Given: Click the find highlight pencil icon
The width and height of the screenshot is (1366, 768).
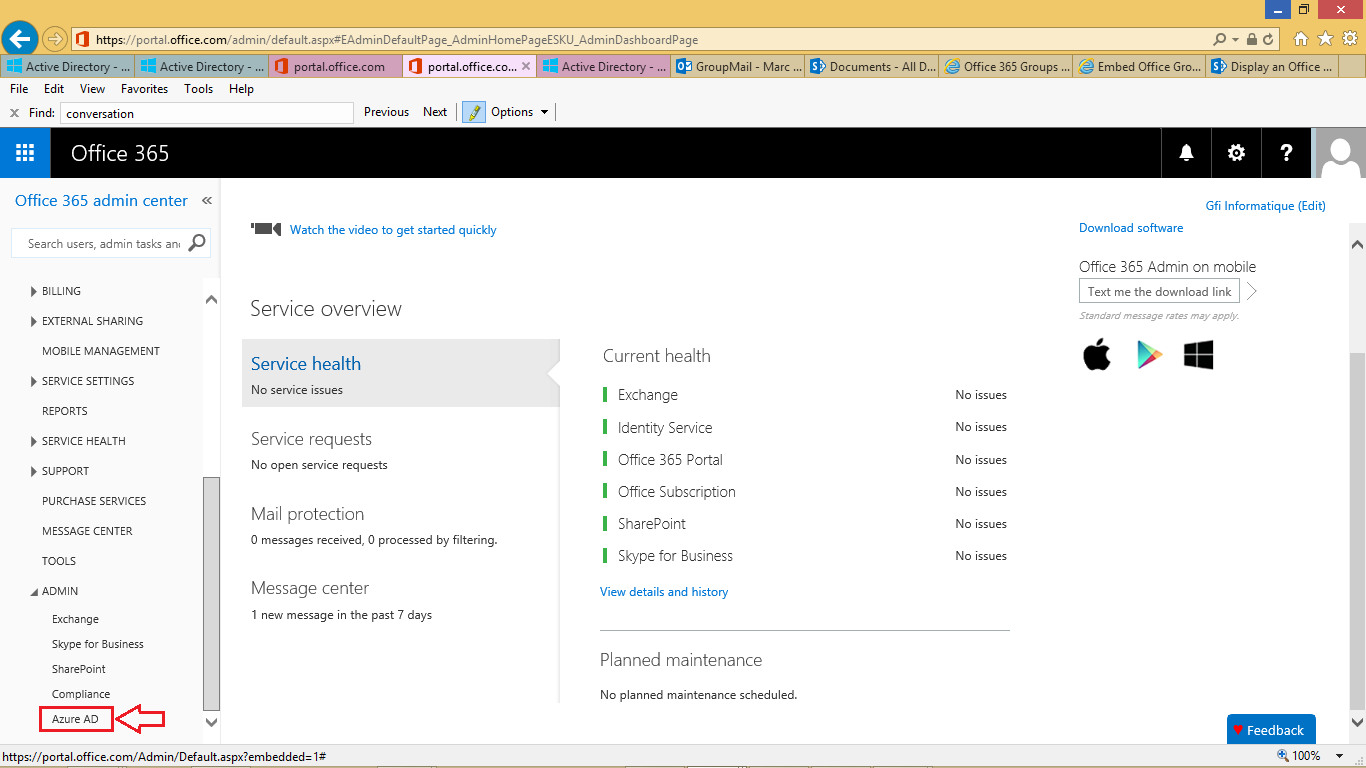Looking at the screenshot, I should pyautogui.click(x=473, y=112).
